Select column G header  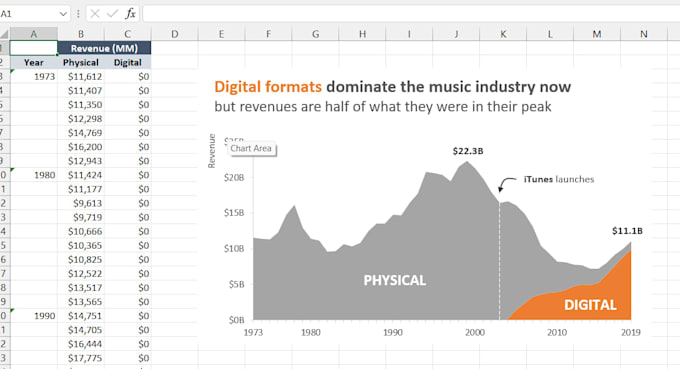(316, 34)
